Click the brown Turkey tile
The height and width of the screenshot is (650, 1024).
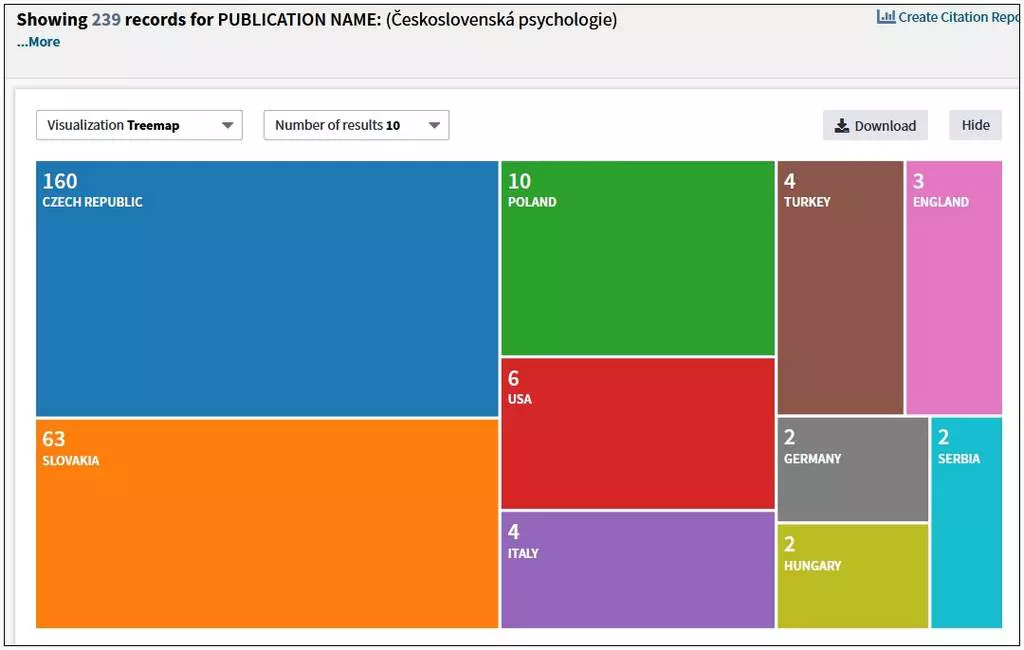(x=840, y=288)
